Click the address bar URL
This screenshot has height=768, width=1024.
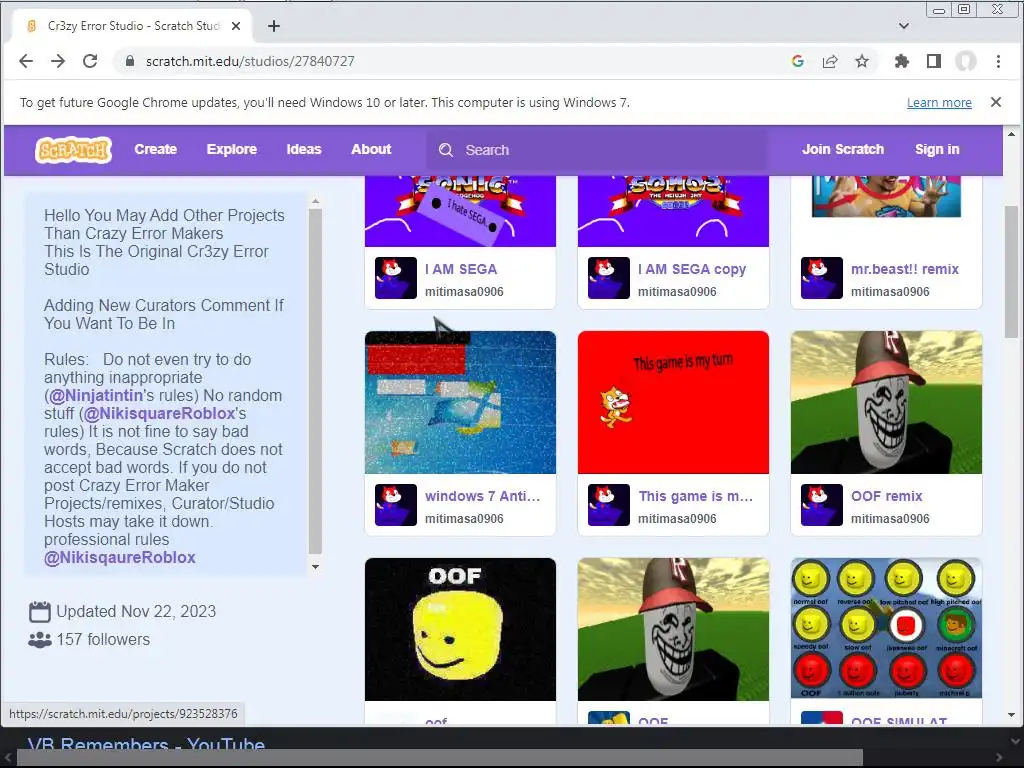pos(250,61)
